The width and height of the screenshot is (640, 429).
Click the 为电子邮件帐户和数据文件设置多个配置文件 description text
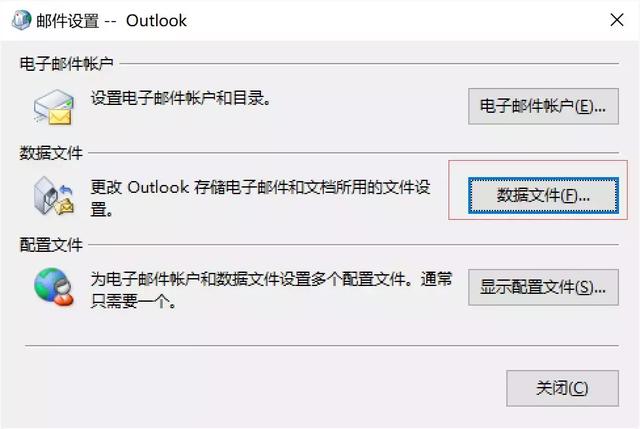[x=271, y=290]
